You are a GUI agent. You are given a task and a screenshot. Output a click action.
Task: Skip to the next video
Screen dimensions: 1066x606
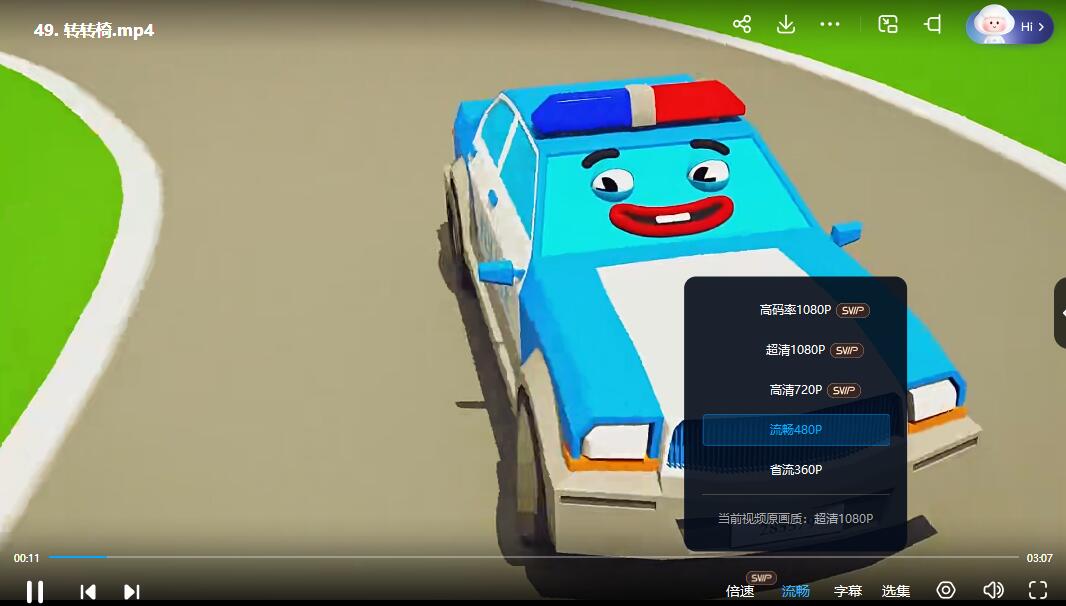pos(132,592)
